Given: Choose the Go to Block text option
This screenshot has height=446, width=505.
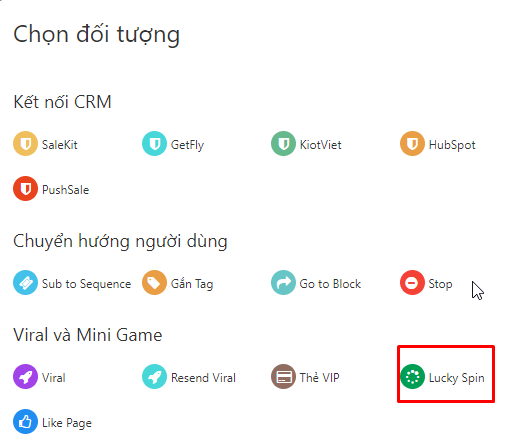Looking at the screenshot, I should pos(330,284).
